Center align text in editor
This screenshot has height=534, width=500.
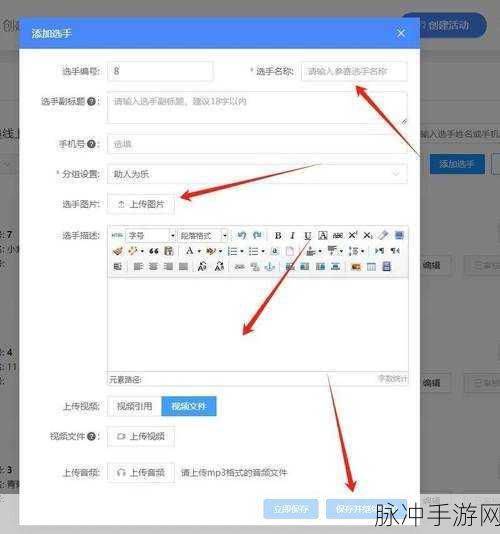tap(153, 266)
